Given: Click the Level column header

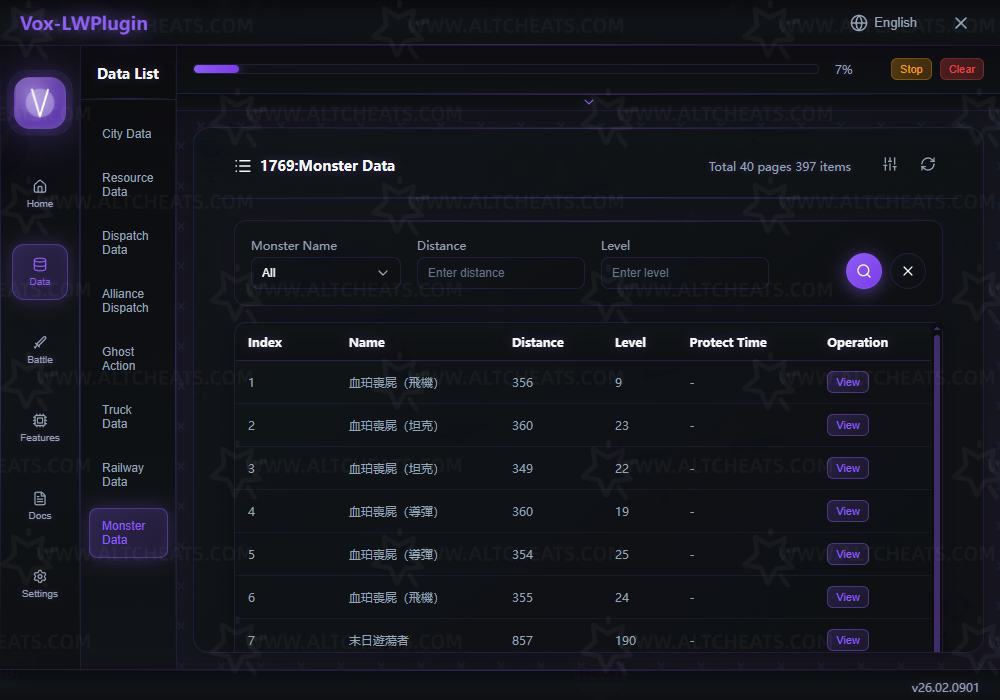Looking at the screenshot, I should 630,342.
